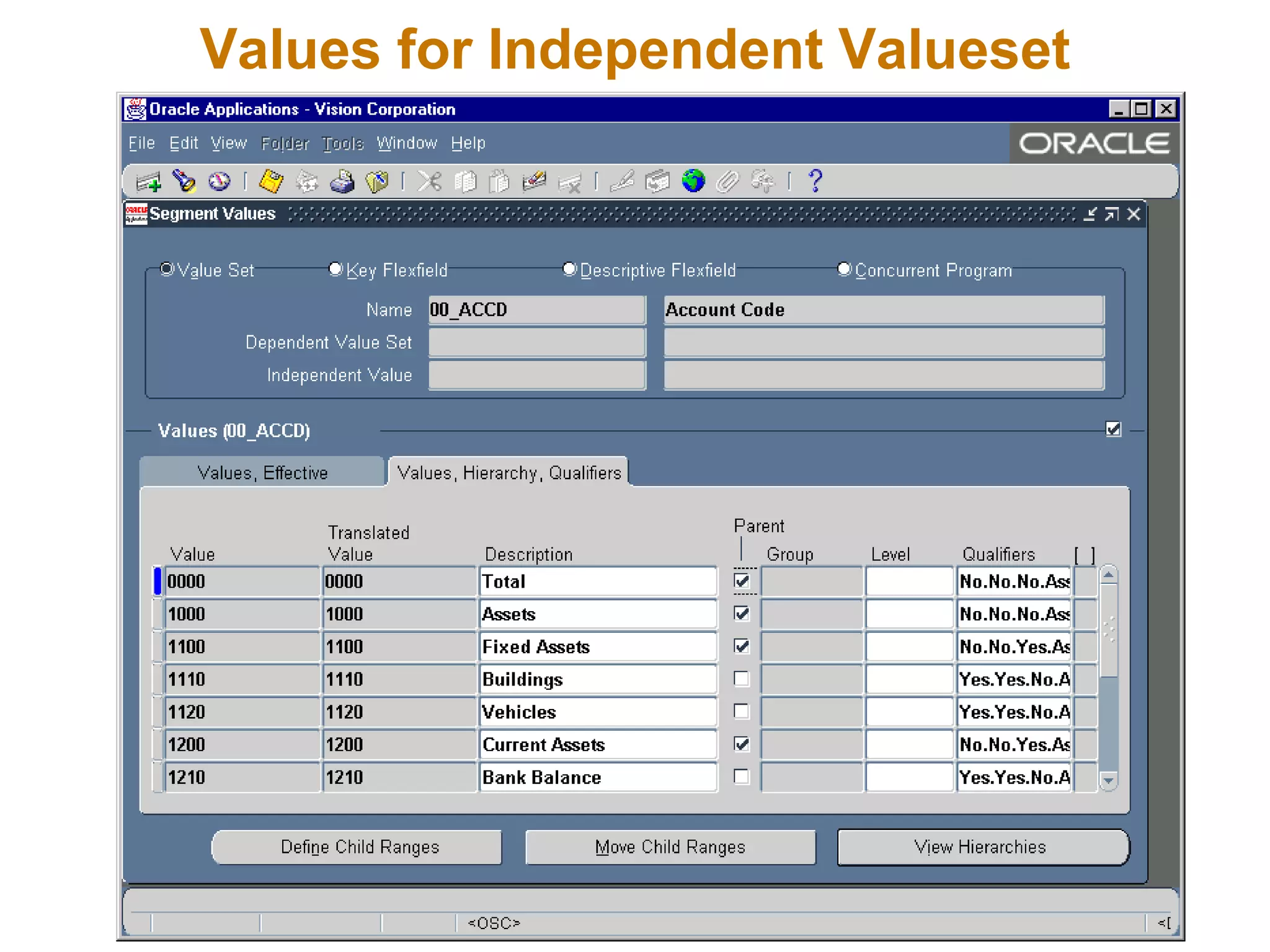1270x952 pixels.
Task: Uncheck Parent checkbox for Fixed Assets row
Action: click(x=742, y=646)
